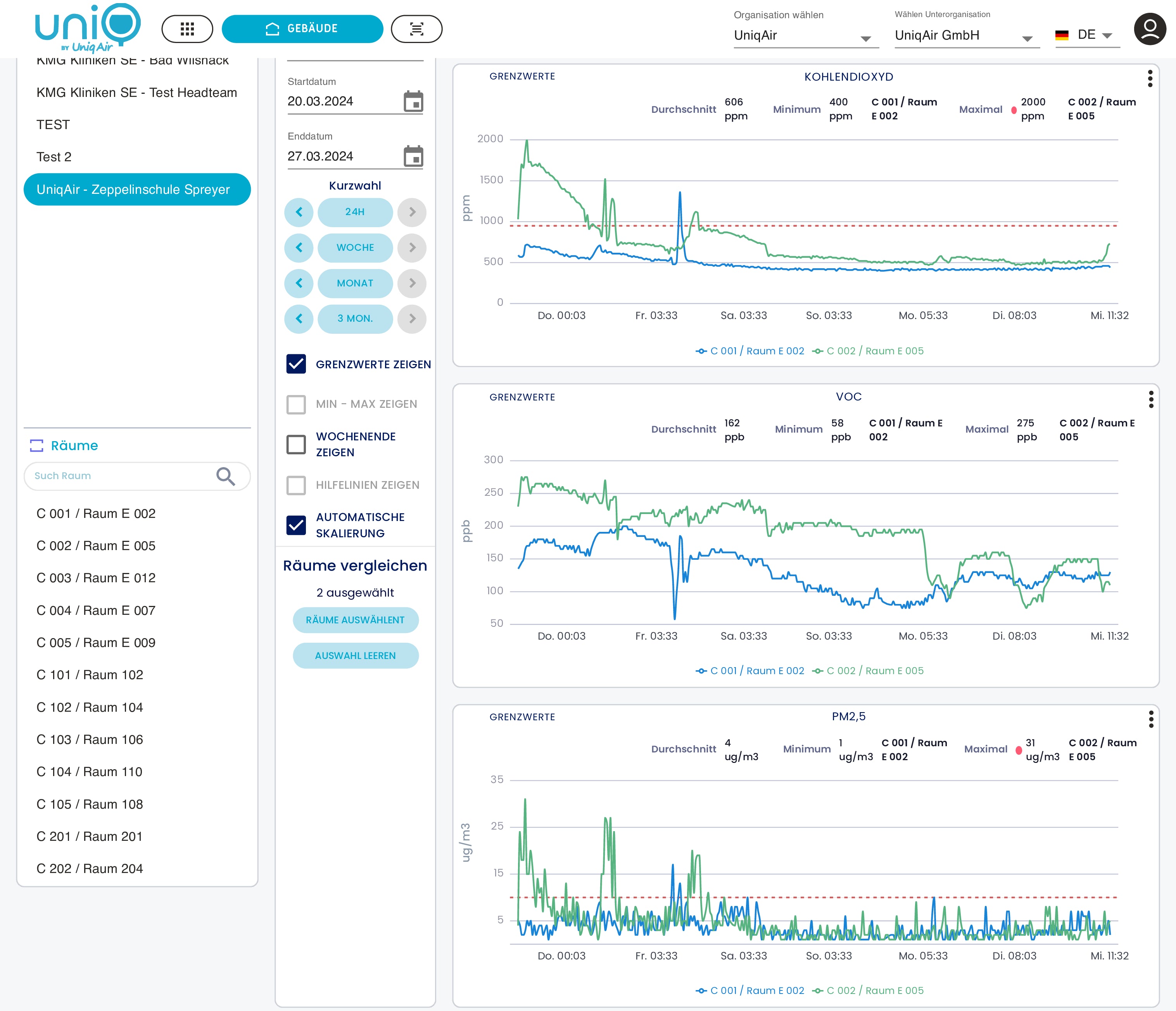The height and width of the screenshot is (1011, 1176).
Task: Click the room search magnifier icon
Action: [225, 476]
